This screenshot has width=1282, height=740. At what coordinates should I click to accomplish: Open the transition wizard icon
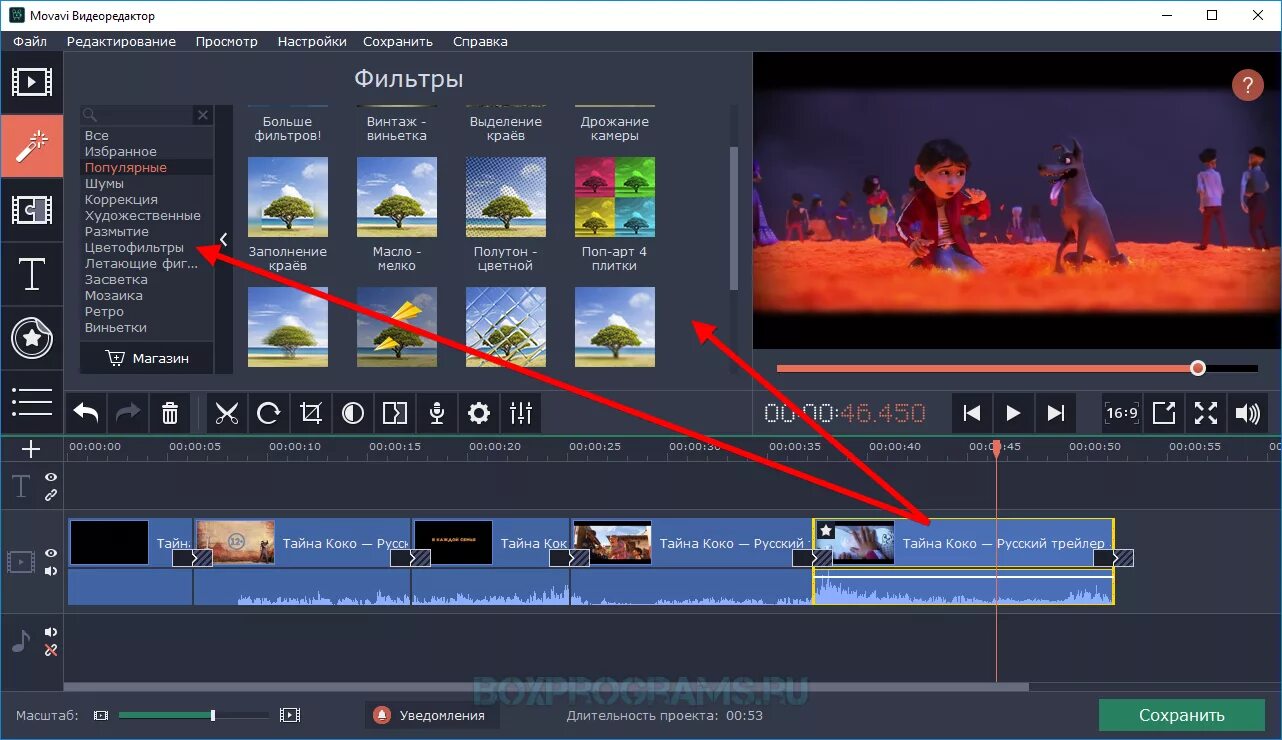(x=395, y=413)
